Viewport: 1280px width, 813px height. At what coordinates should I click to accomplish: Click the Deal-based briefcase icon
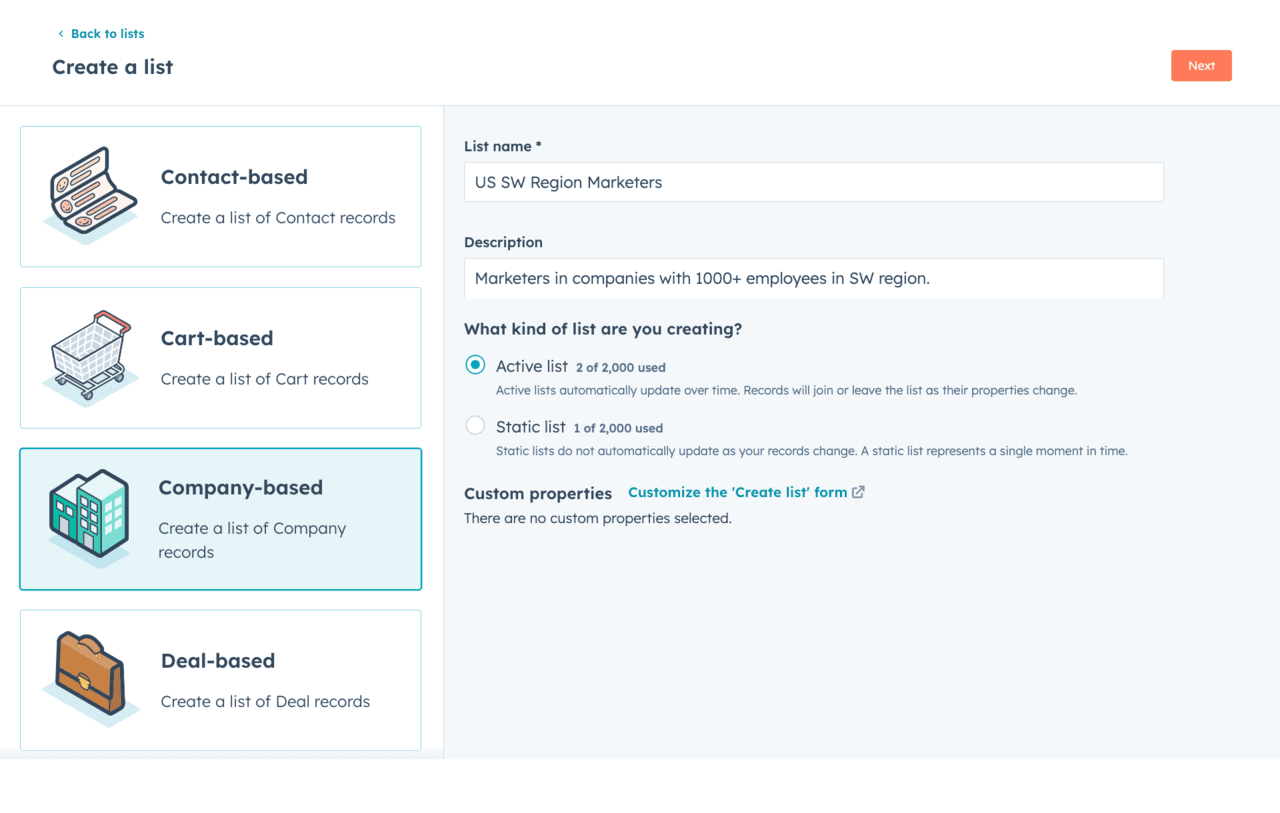click(90, 677)
